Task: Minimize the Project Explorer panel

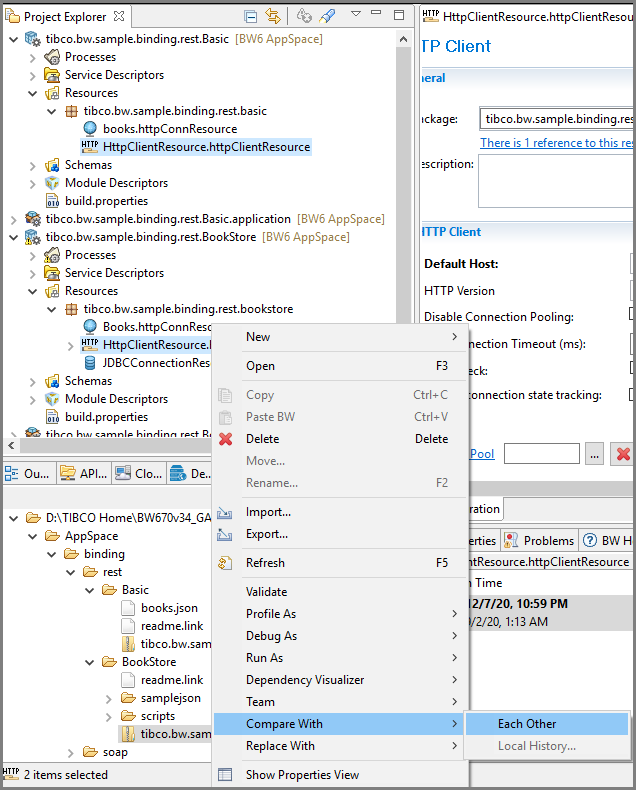Action: point(376,13)
